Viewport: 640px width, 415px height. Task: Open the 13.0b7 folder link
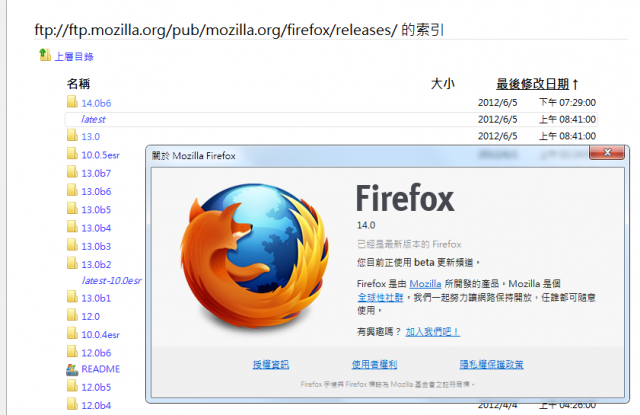pyautogui.click(x=96, y=173)
